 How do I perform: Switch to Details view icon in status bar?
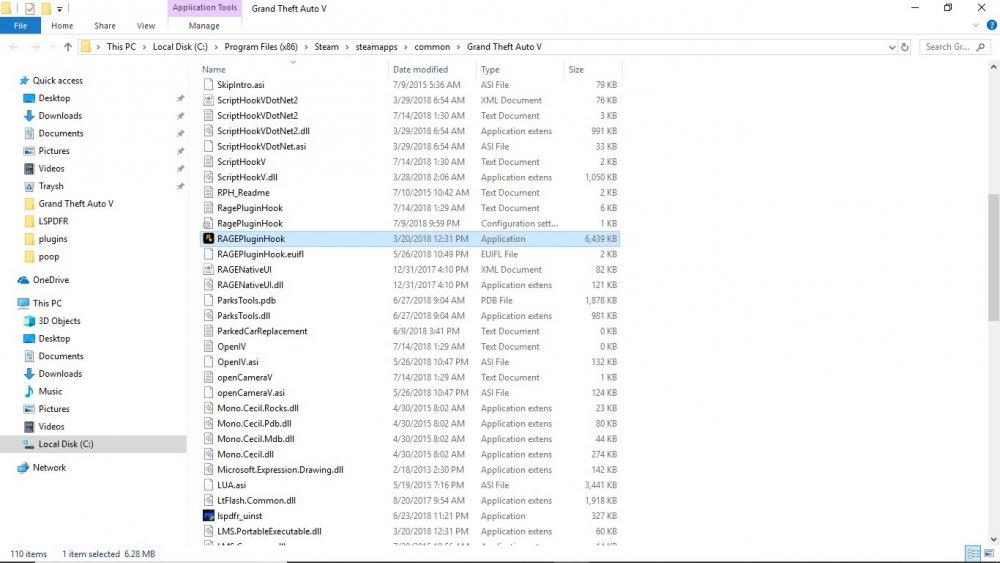pyautogui.click(x=973, y=553)
